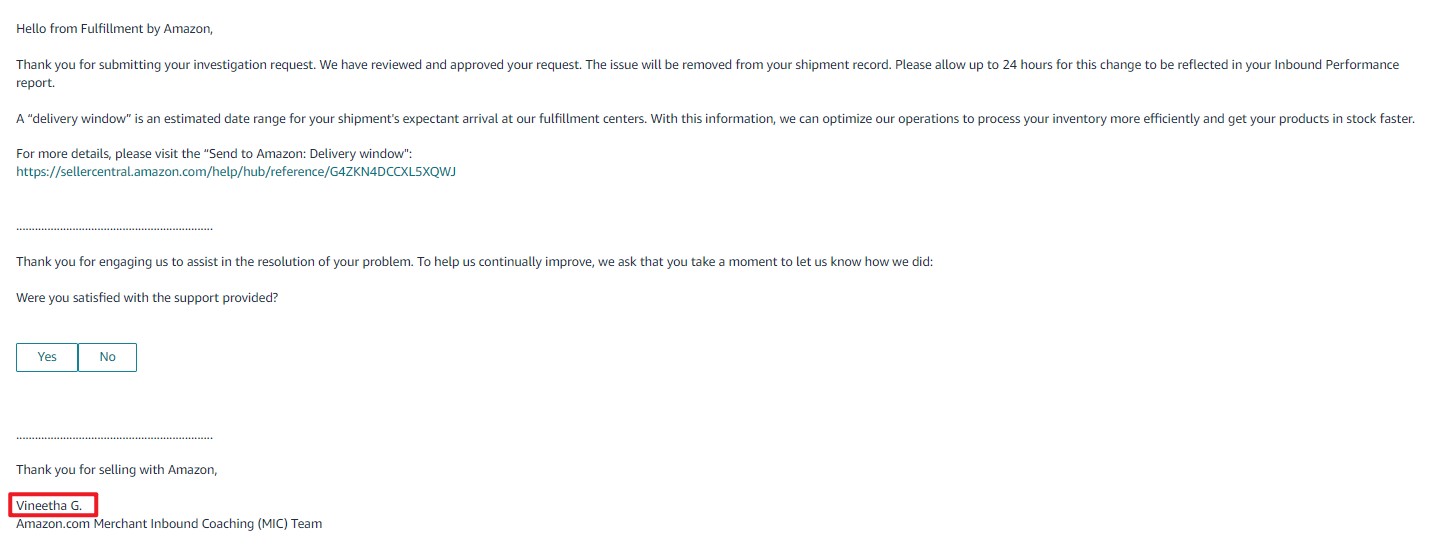Click the Merchant Inbound Coaching (MIC) Team line

[169, 523]
